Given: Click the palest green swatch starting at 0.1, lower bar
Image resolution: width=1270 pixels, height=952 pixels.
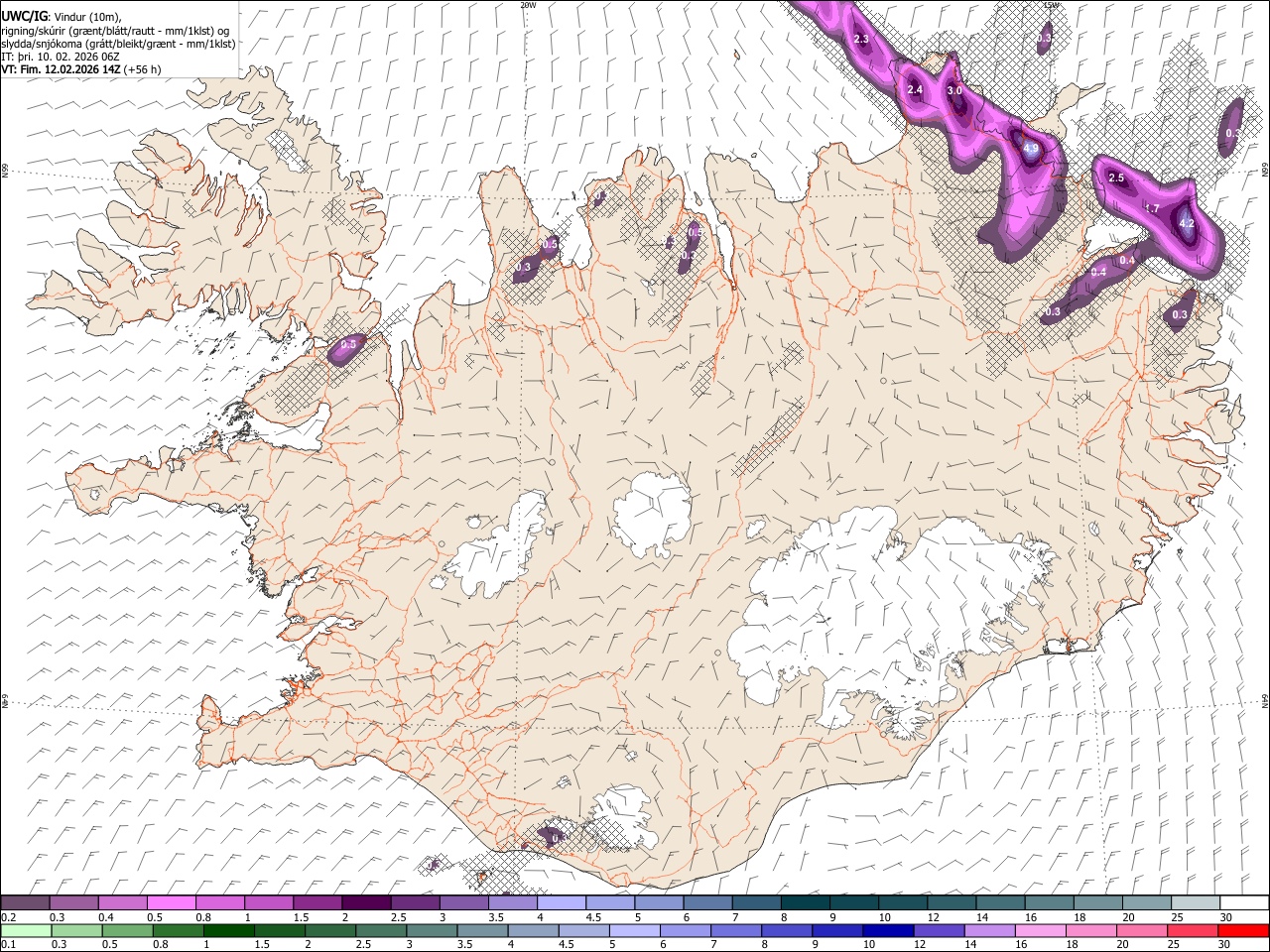Looking at the screenshot, I should 25,930.
